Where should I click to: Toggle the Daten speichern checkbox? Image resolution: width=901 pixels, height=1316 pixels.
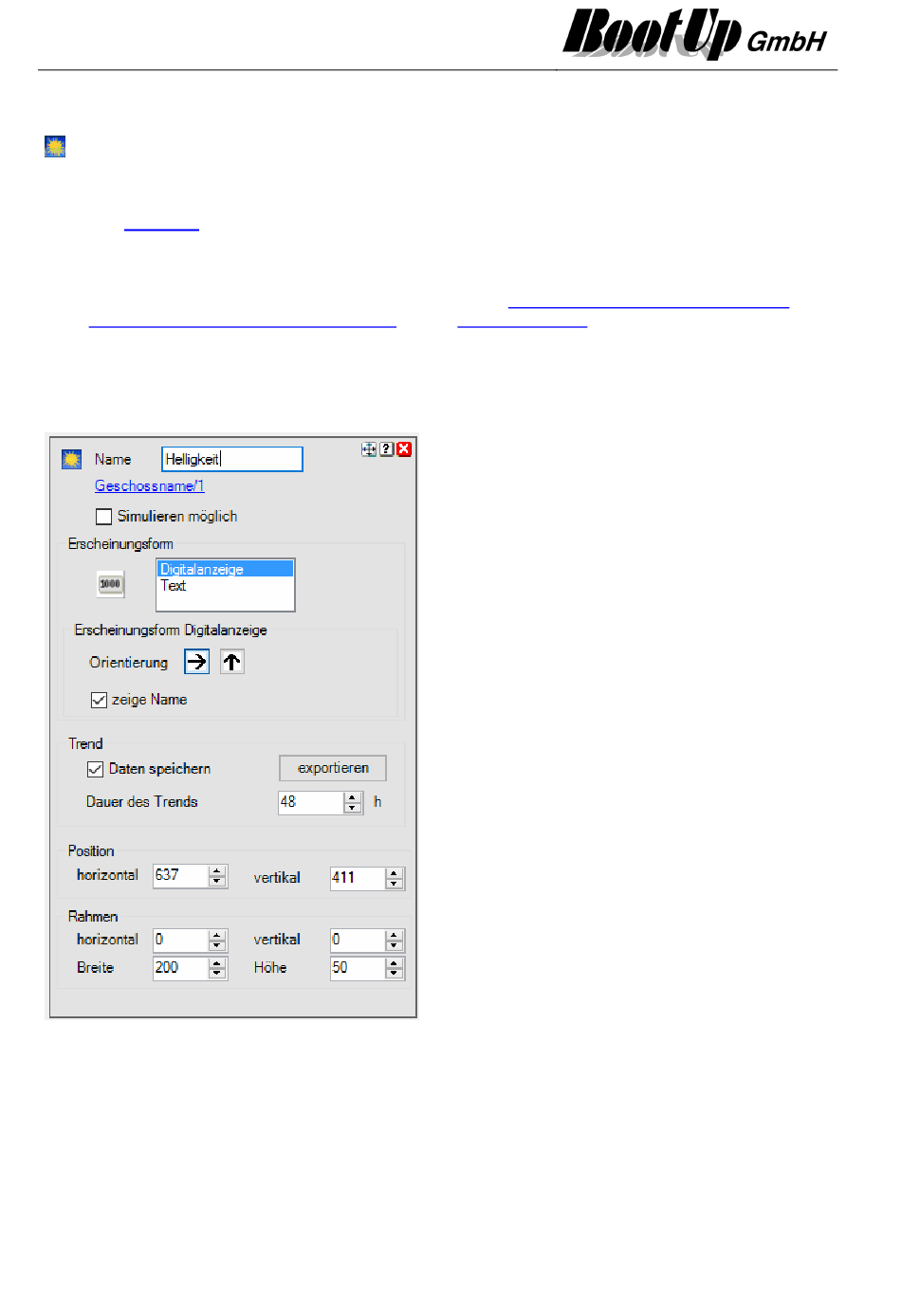[x=95, y=769]
